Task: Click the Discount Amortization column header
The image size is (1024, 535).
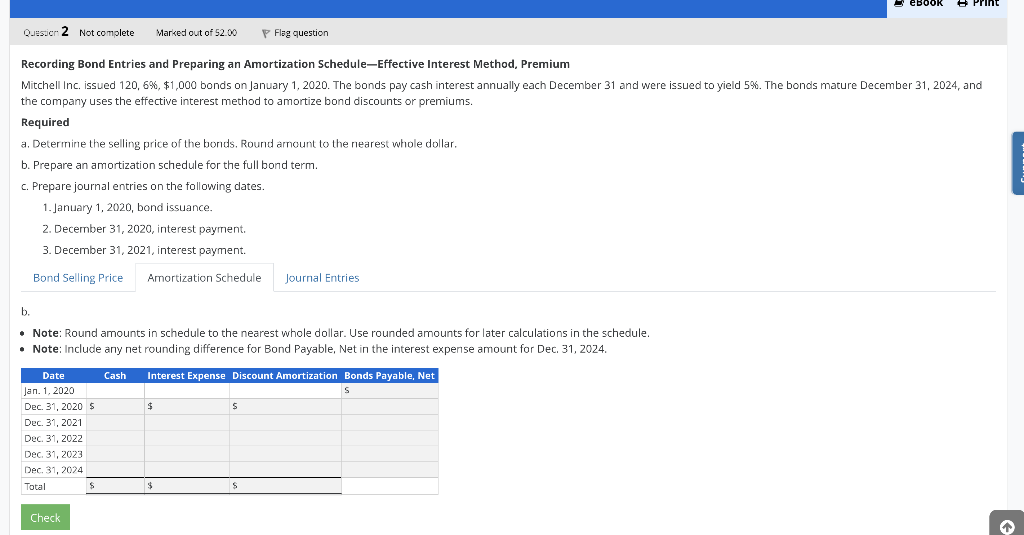Action: point(285,376)
